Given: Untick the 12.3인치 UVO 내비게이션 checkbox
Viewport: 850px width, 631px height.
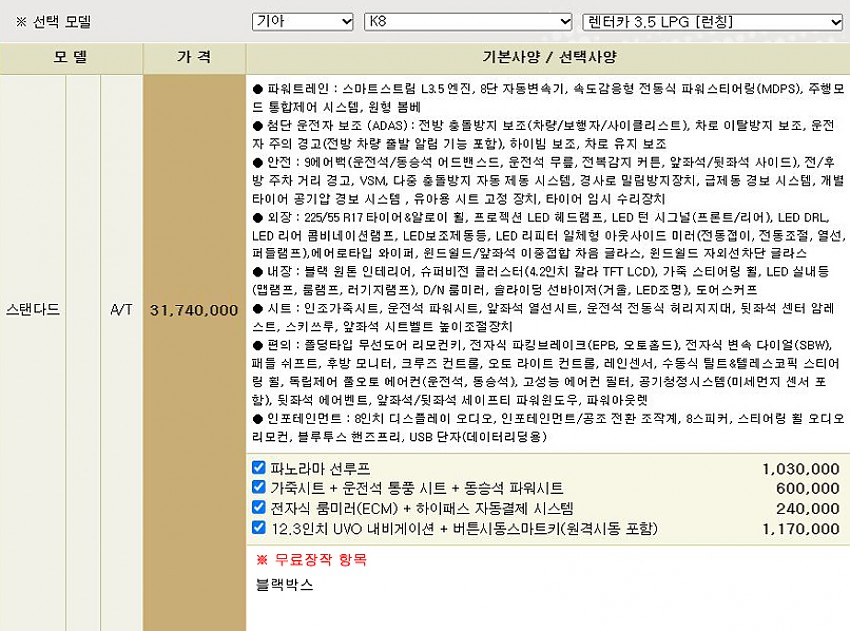Looking at the screenshot, I should [259, 527].
